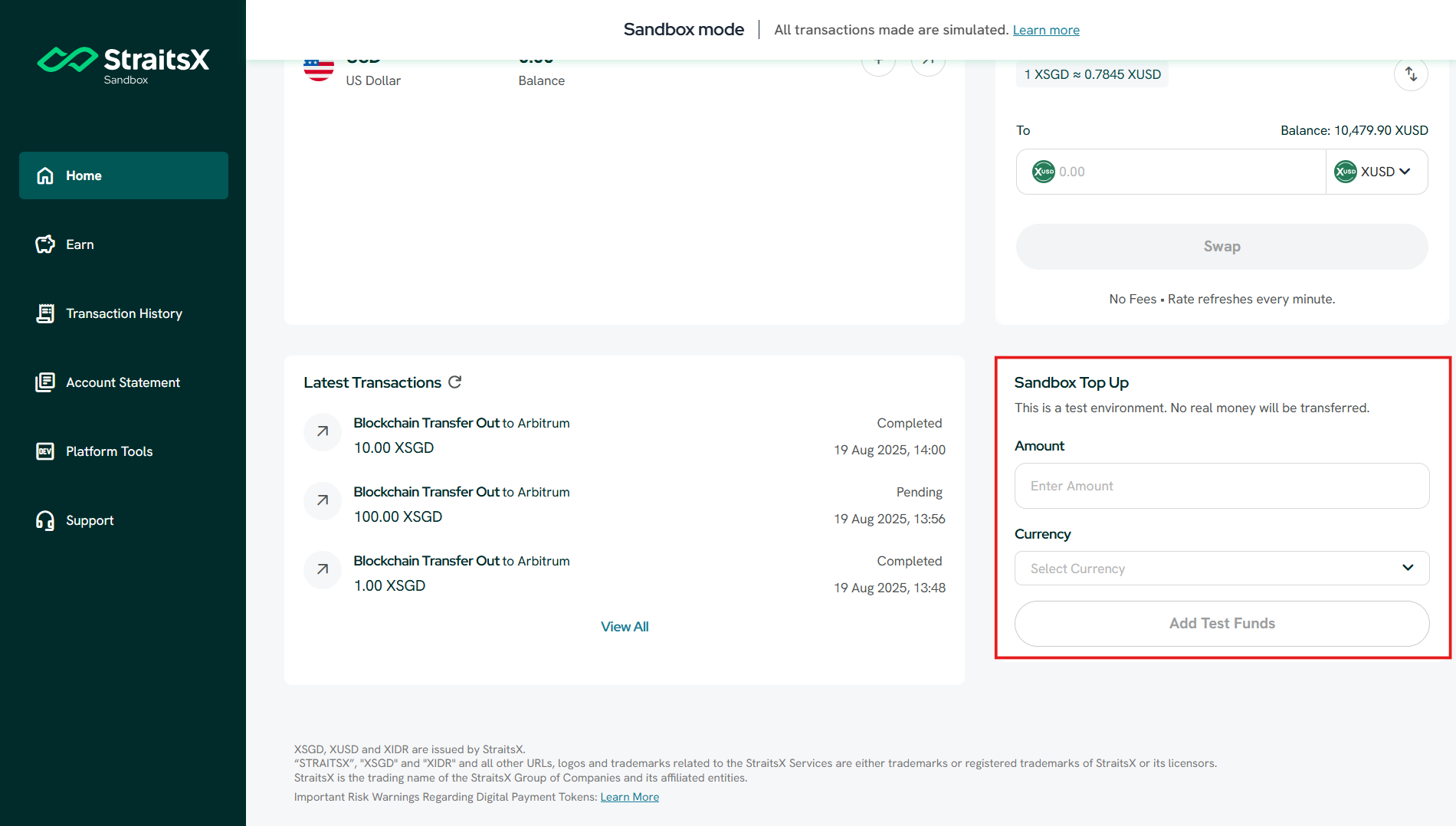Click the Completed status at 14:00 transaction
The height and width of the screenshot is (826, 1456).
click(910, 423)
